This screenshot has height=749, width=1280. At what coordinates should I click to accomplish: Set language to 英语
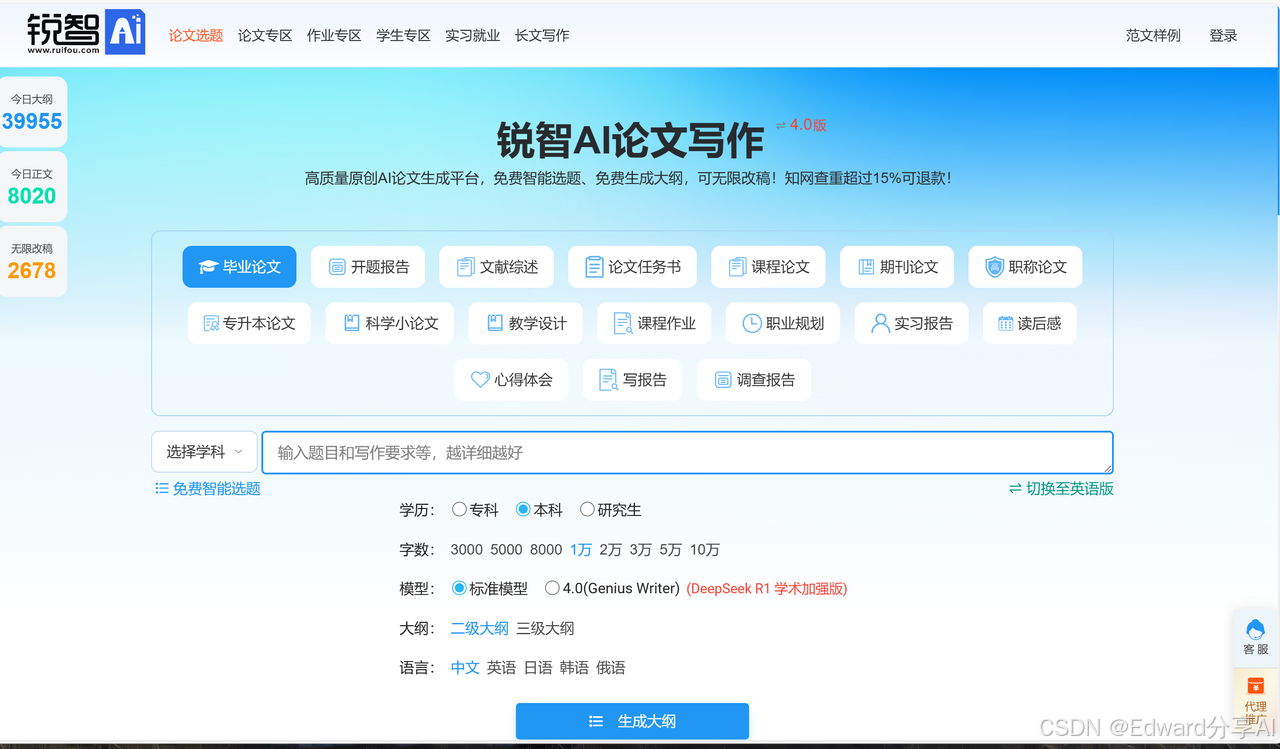tap(502, 667)
